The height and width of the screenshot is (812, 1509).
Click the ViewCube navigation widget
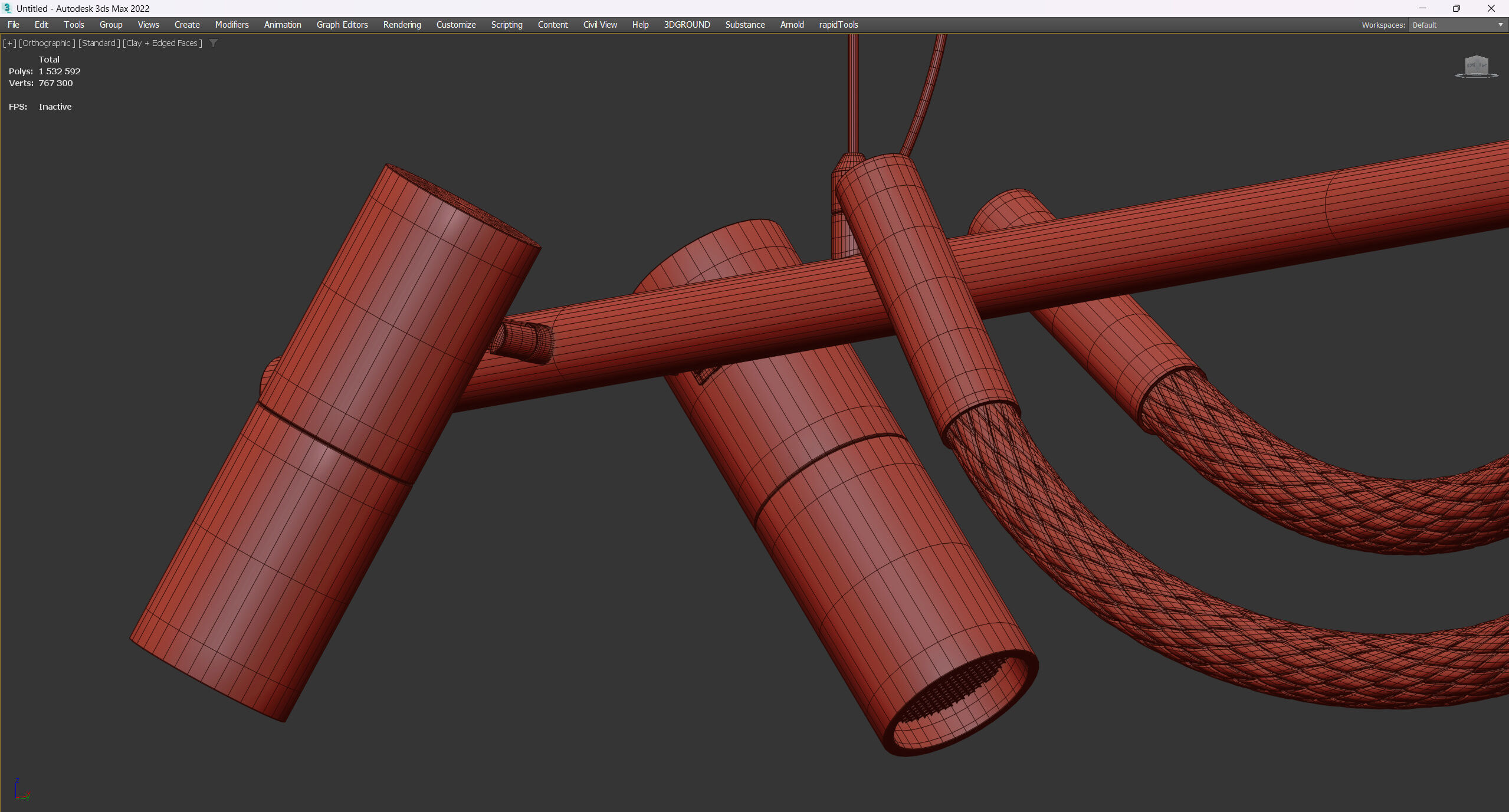pos(1476,66)
